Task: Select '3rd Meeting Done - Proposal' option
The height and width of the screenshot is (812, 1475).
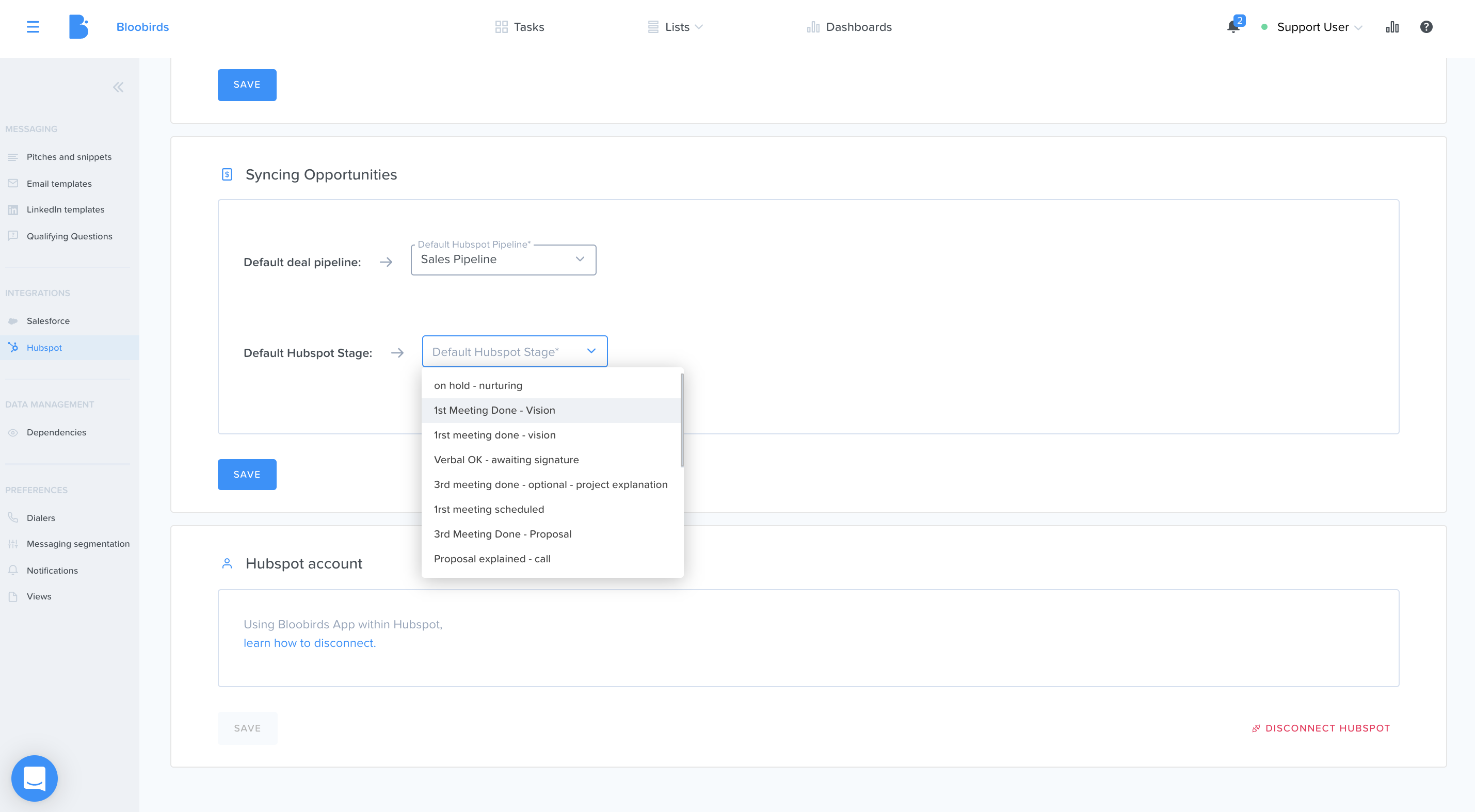Action: pyautogui.click(x=551, y=534)
